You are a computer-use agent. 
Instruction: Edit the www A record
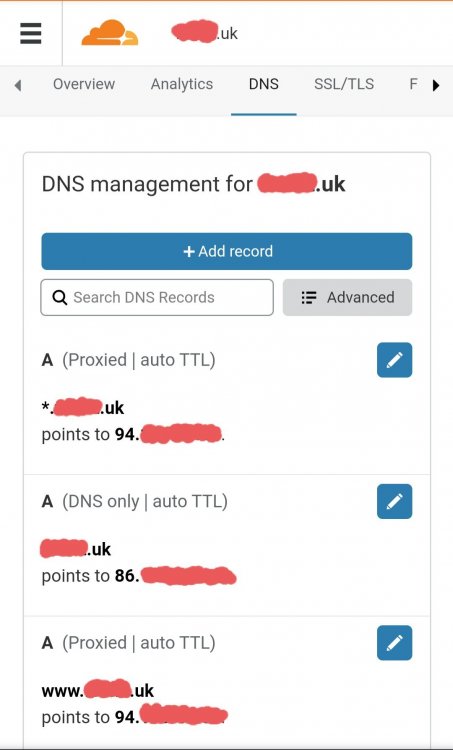[394, 643]
